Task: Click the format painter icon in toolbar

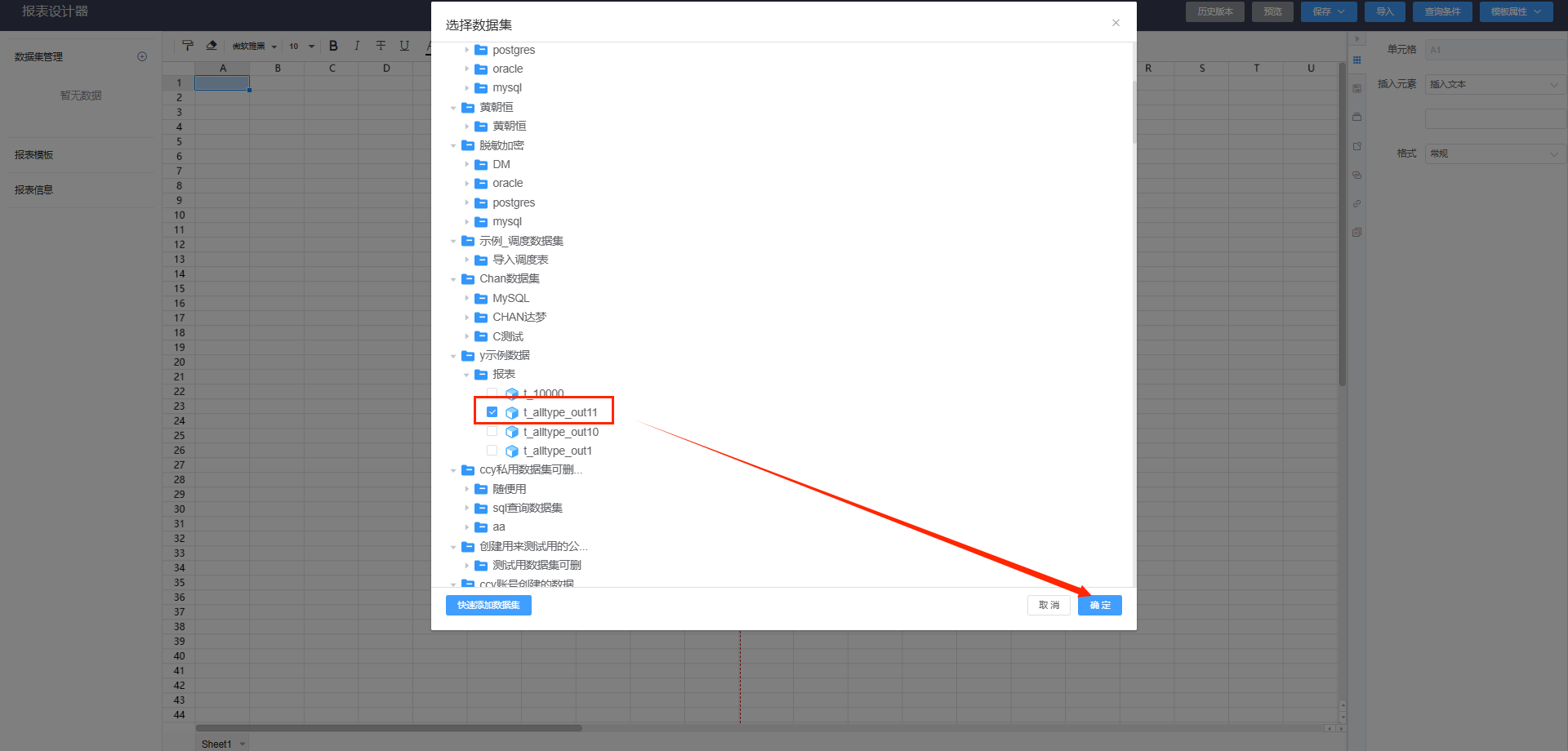Action: (188, 46)
